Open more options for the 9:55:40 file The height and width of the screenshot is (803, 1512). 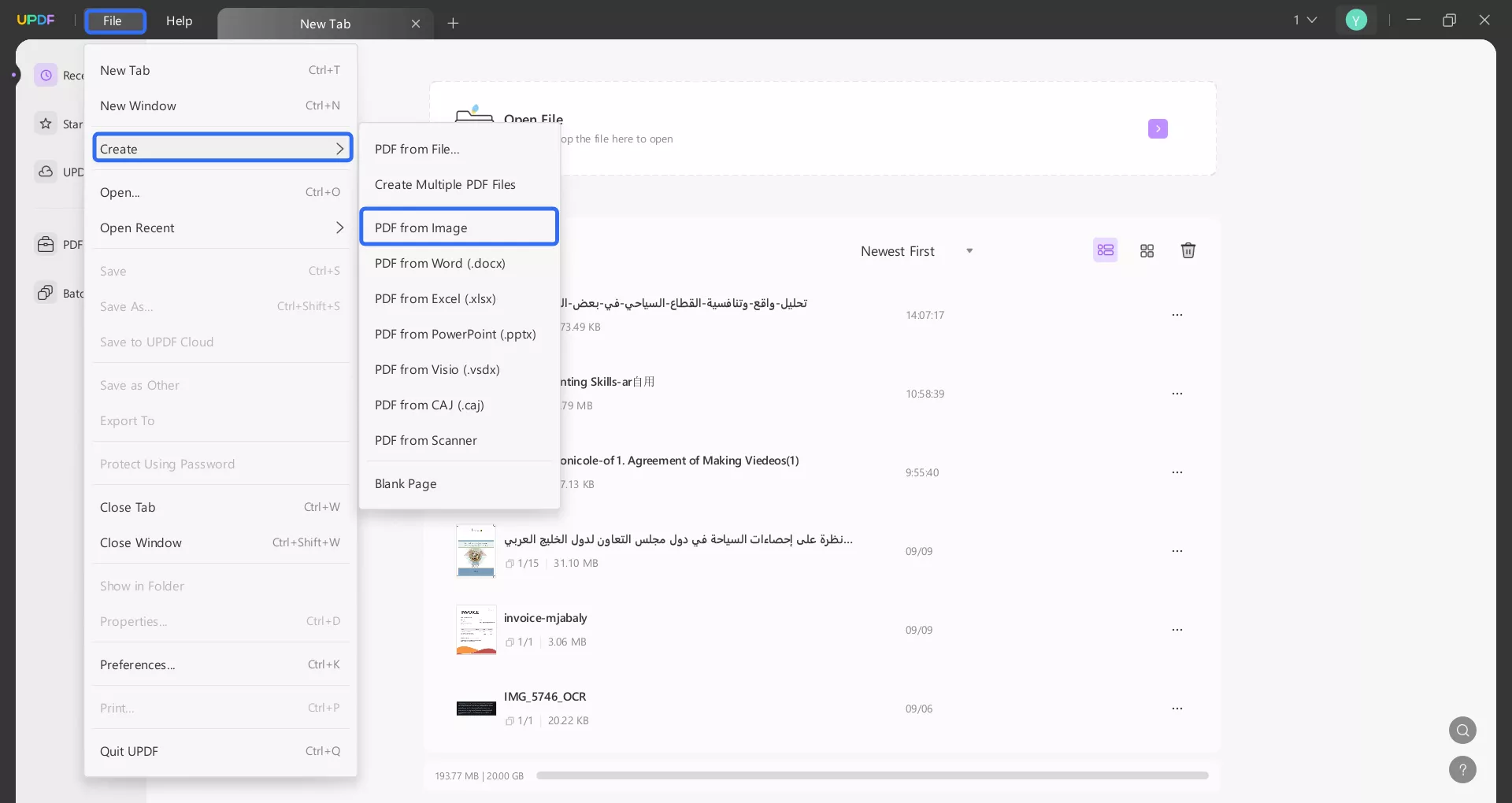[x=1177, y=472]
